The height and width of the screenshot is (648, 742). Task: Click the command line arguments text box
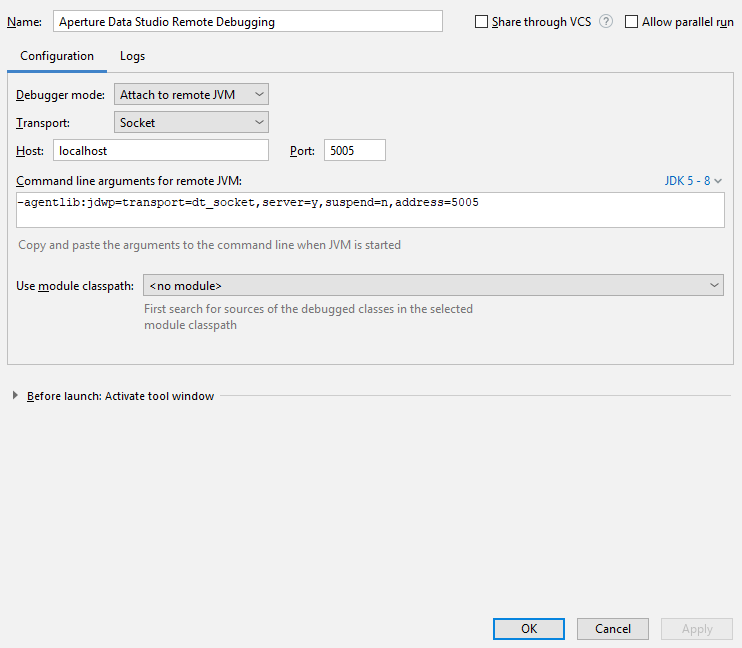click(370, 210)
